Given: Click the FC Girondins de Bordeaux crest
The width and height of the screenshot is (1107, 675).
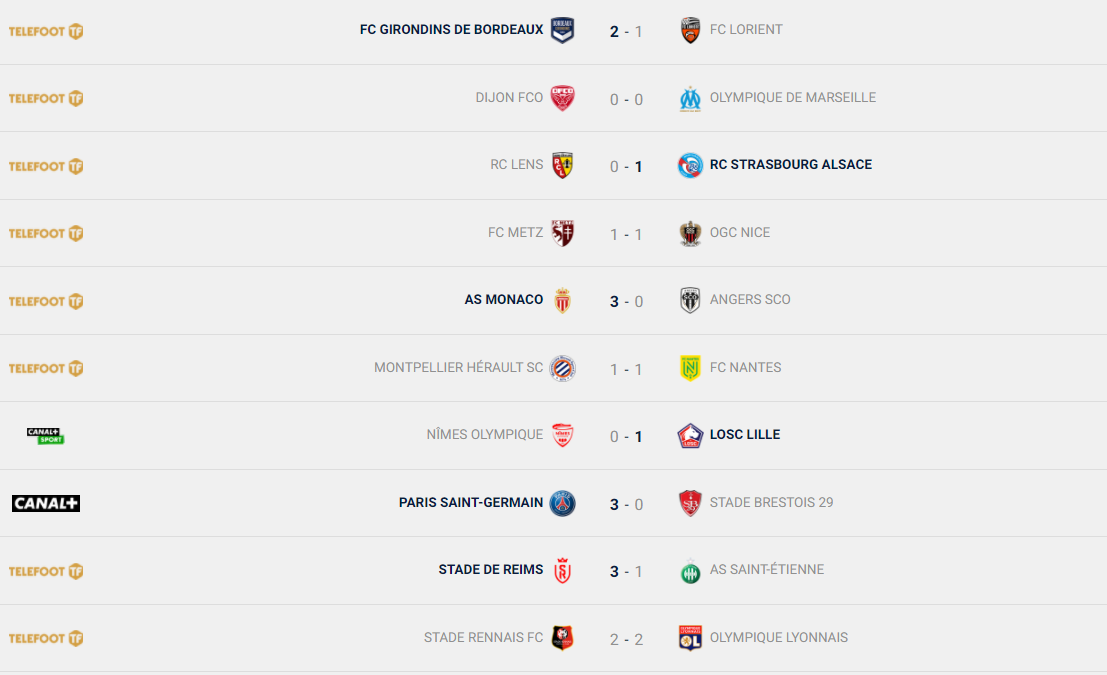Looking at the screenshot, I should [x=562, y=30].
